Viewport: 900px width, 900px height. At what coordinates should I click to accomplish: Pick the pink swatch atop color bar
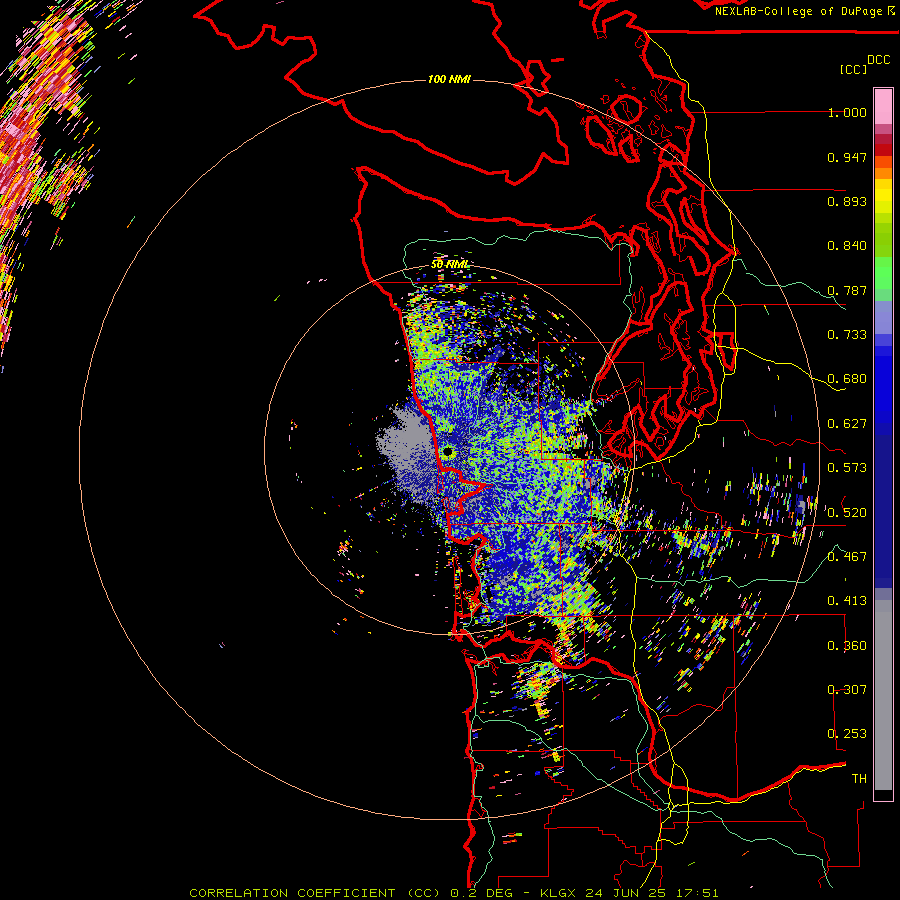click(883, 106)
